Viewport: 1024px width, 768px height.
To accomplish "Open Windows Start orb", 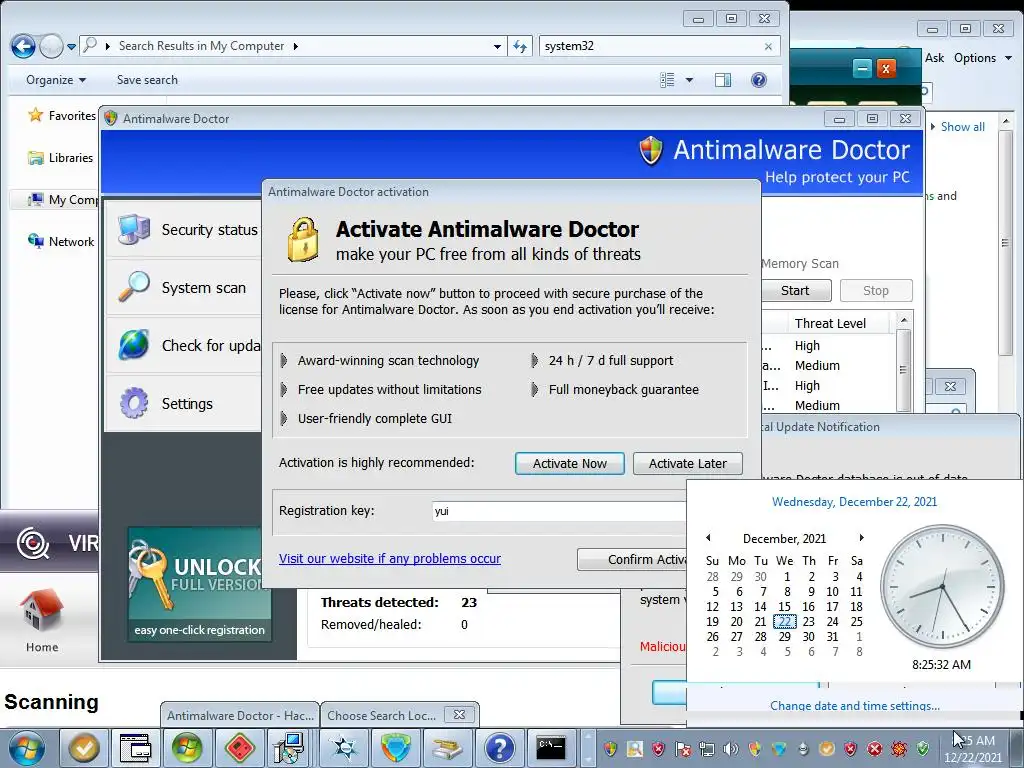I will [x=26, y=748].
